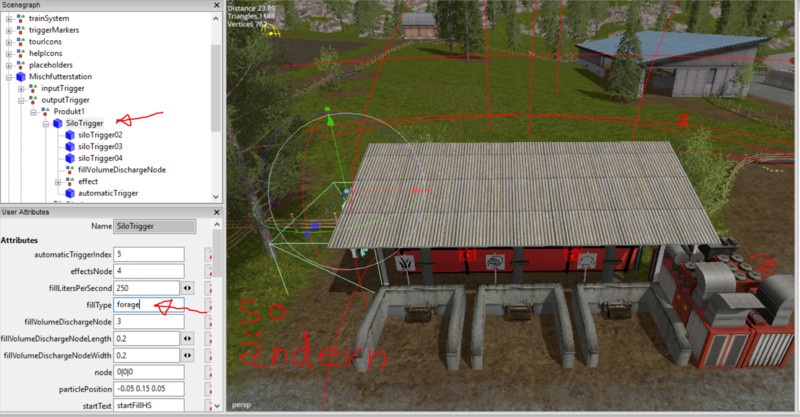
Task: Expand the inputTrigger tree node
Action: [x=21, y=88]
